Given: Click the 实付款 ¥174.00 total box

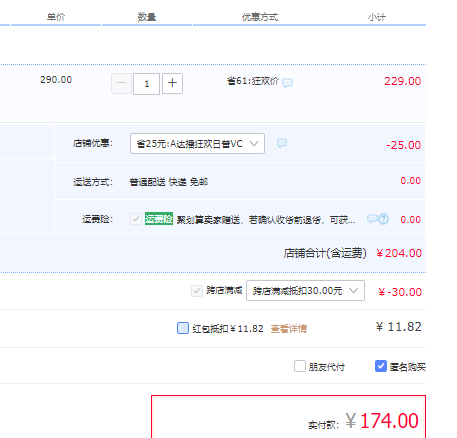Looking at the screenshot, I should coord(288,417).
